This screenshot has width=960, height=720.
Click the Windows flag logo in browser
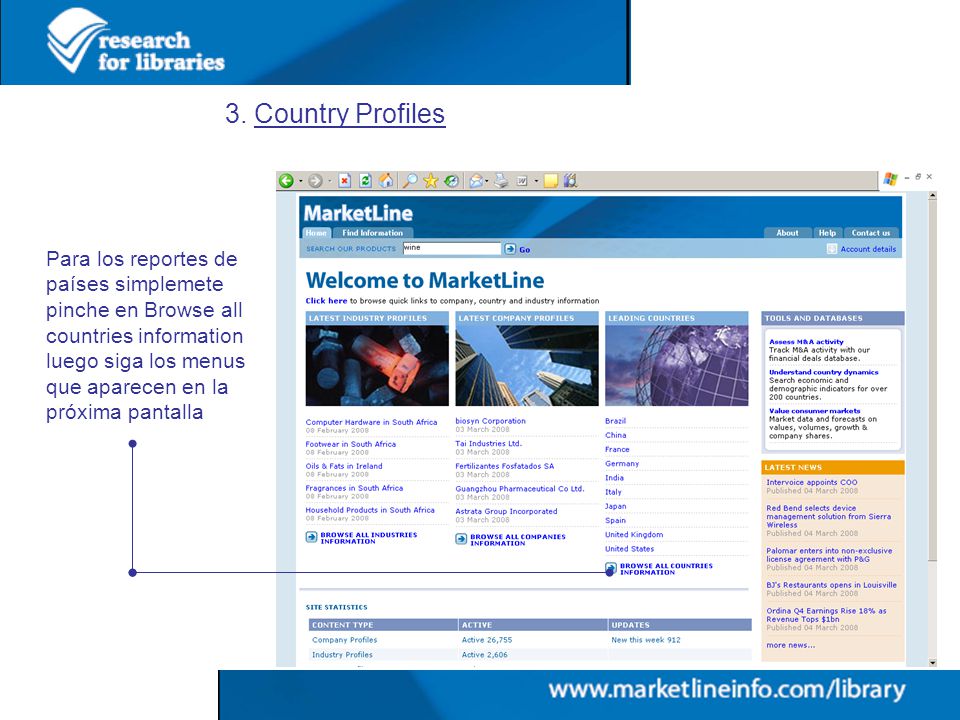(x=891, y=179)
